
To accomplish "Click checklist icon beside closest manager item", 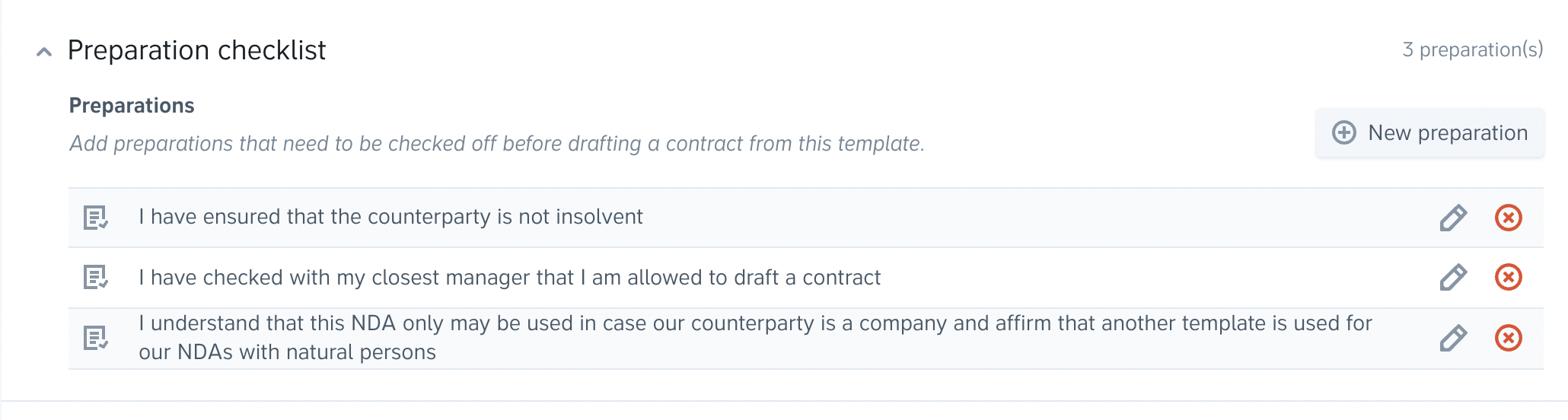I will pyautogui.click(x=95, y=278).
